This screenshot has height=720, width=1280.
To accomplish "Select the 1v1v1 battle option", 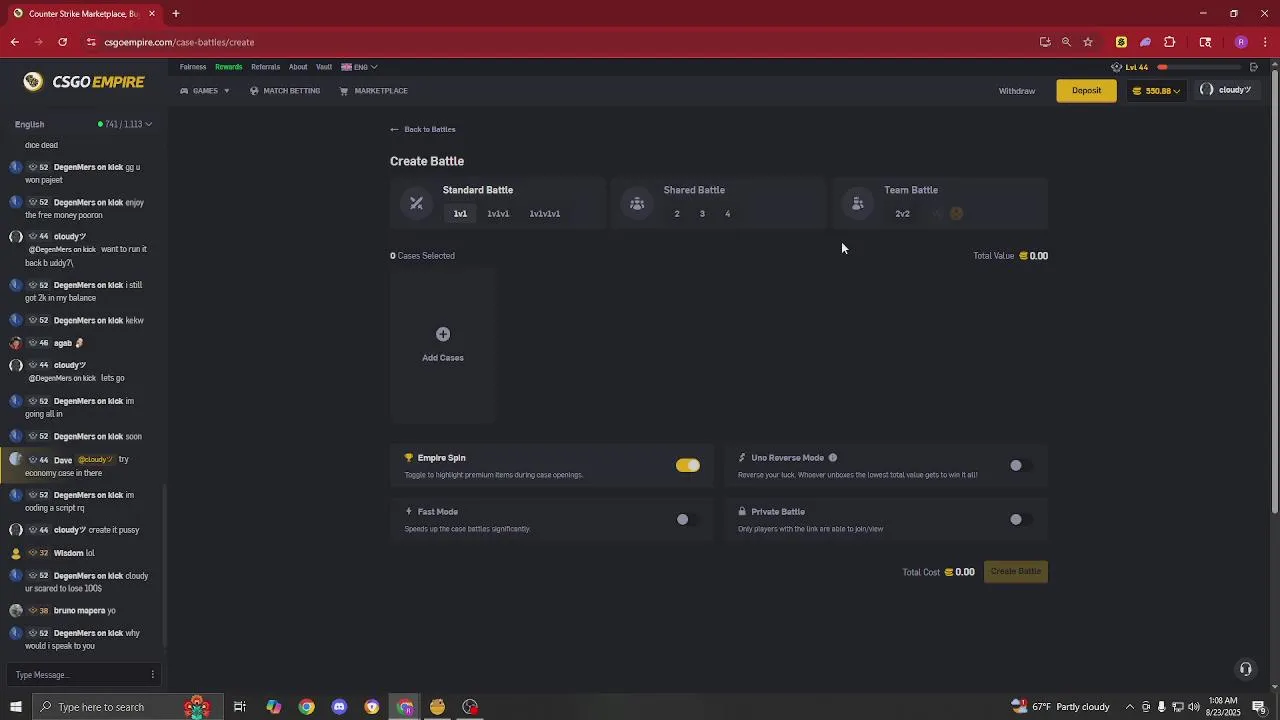I will click(498, 214).
